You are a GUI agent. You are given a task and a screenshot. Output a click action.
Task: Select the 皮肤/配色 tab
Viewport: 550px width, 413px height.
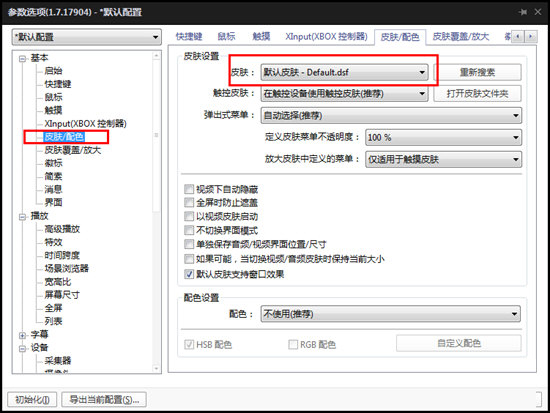pyautogui.click(x=400, y=37)
